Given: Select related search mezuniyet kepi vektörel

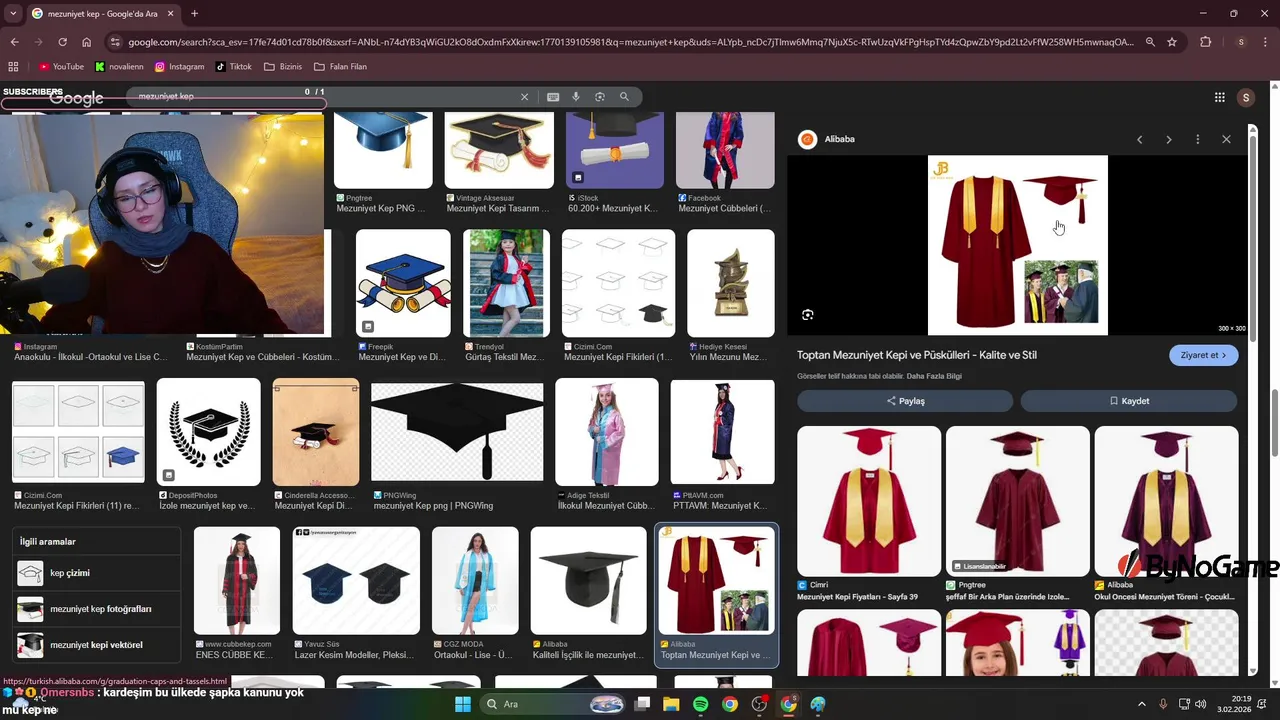Looking at the screenshot, I should click(x=98, y=645).
